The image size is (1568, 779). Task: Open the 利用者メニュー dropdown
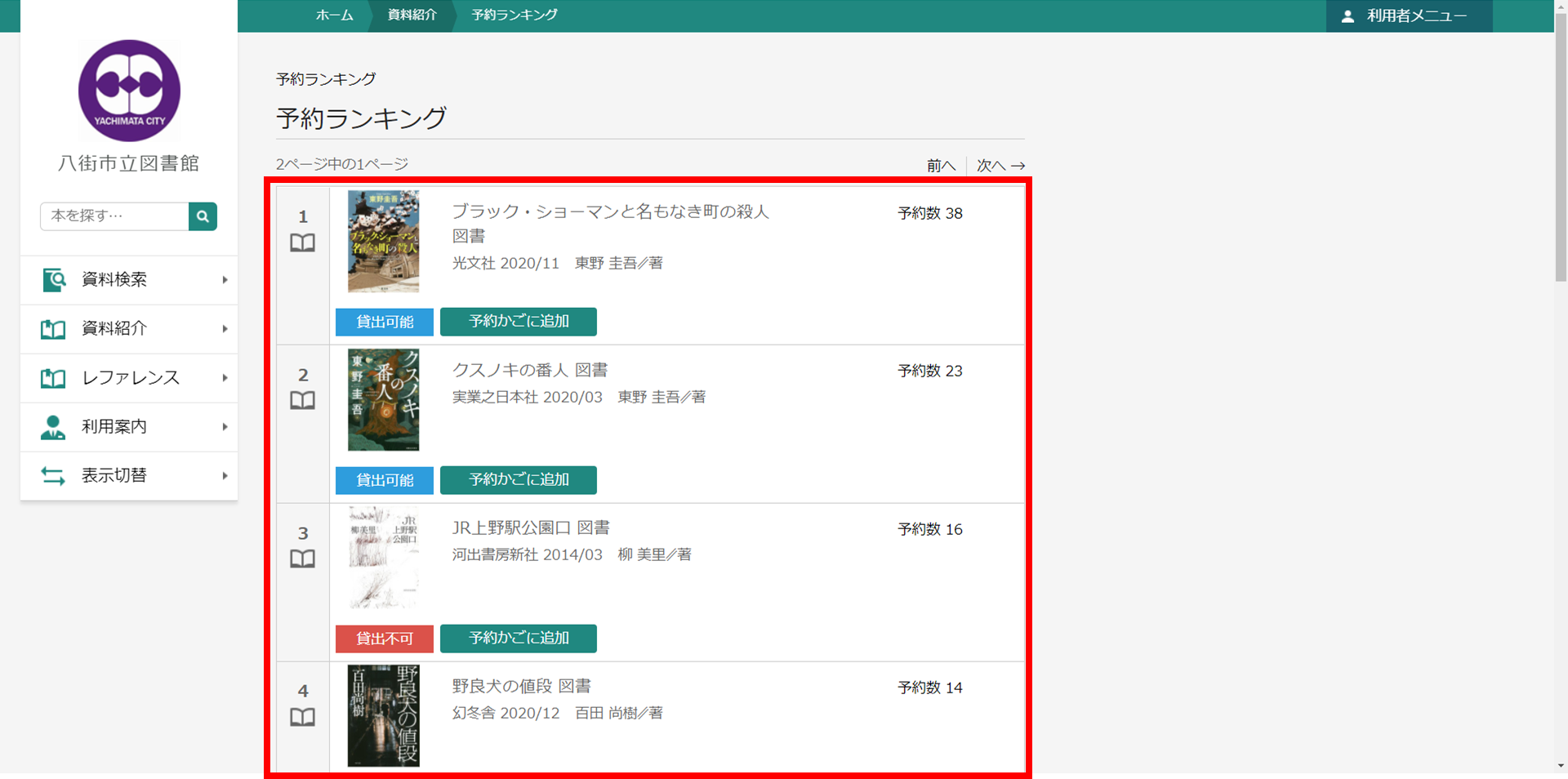(1409, 16)
